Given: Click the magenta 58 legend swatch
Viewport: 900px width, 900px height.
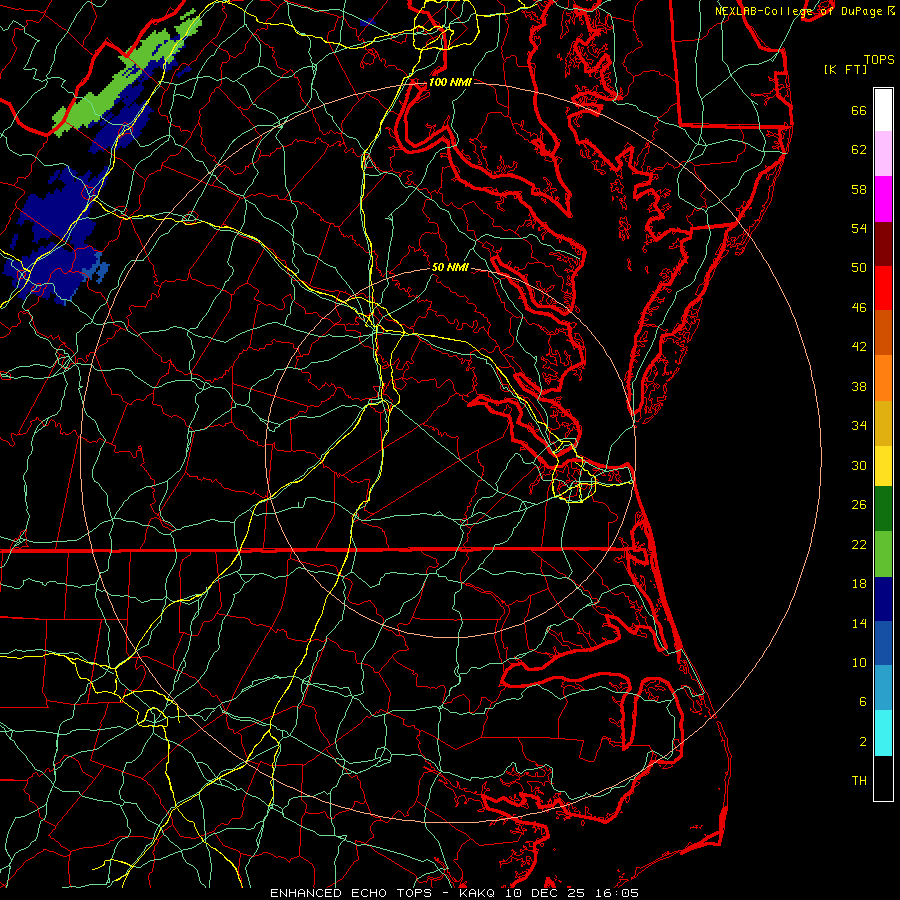Looking at the screenshot, I should 883,199.
